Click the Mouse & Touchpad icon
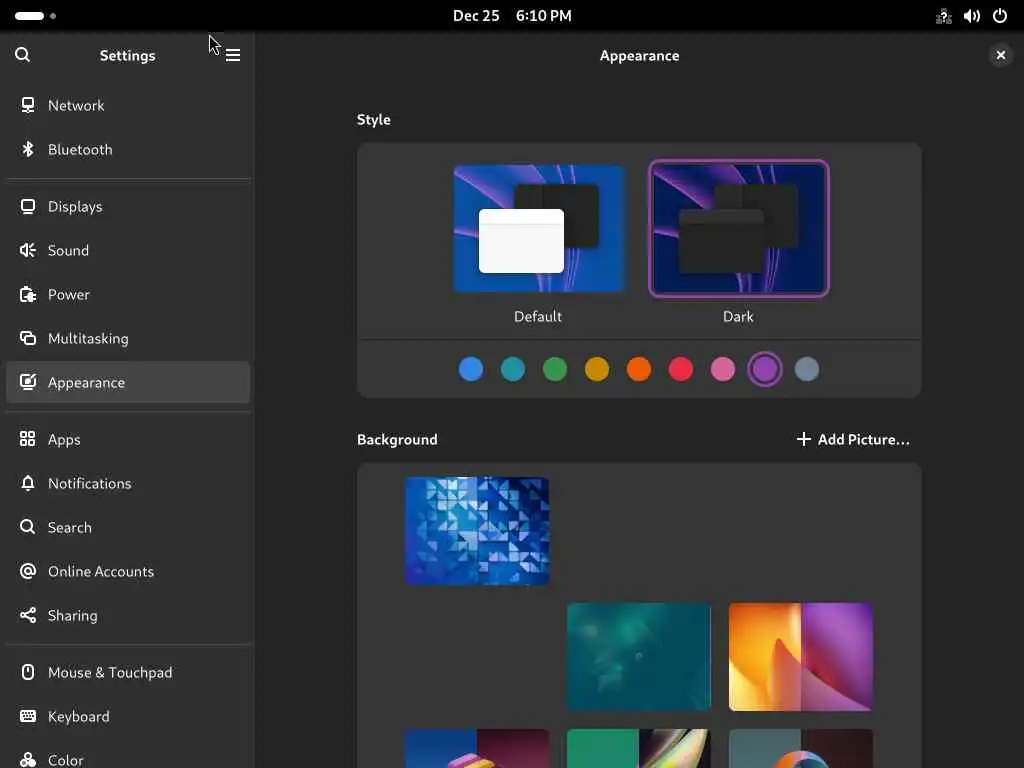Screen dimensions: 1024x768 27,672
